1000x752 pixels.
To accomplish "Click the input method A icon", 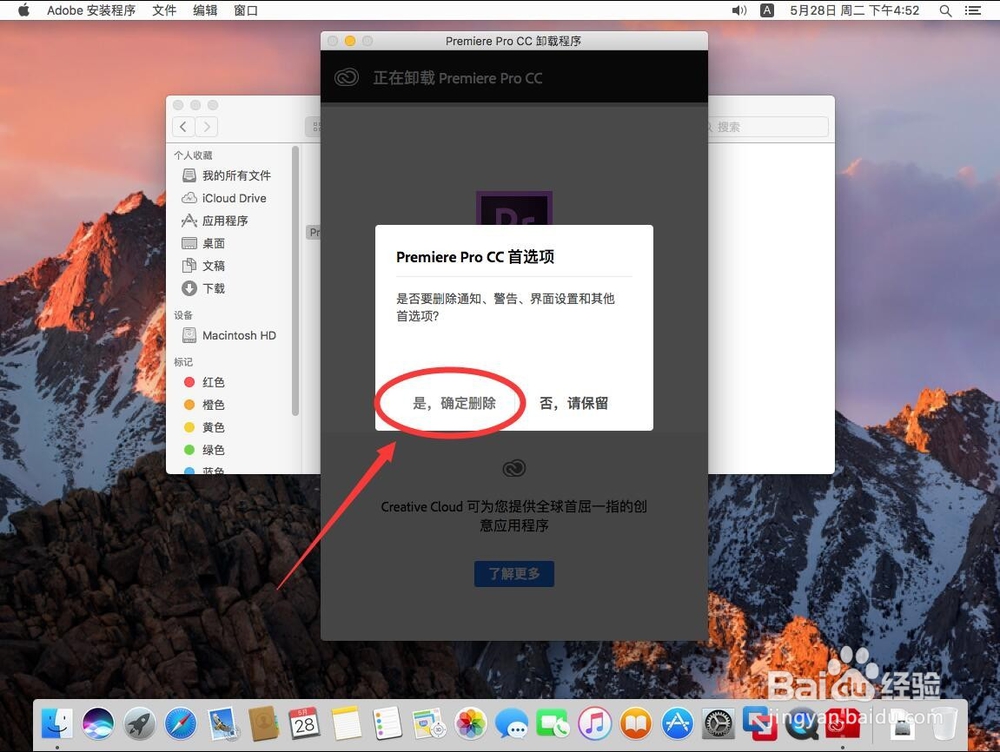I will [767, 10].
